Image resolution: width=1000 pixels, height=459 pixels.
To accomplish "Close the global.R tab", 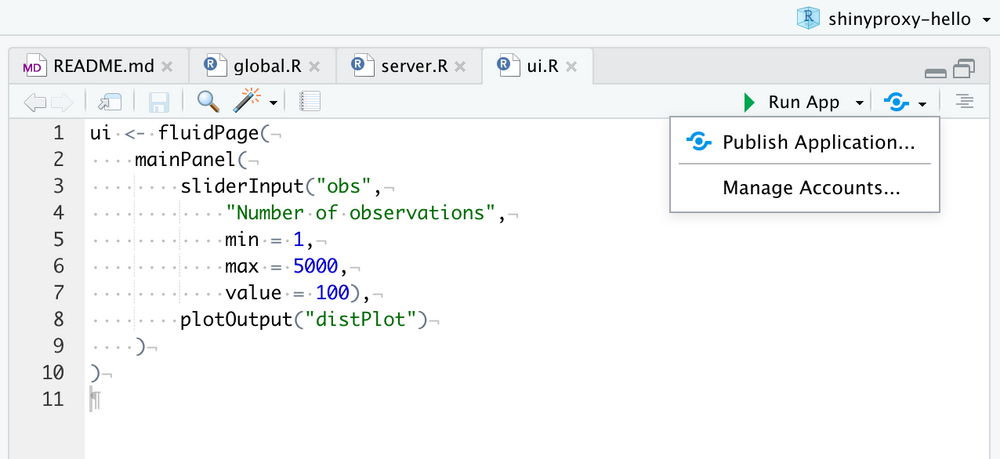I will 316,67.
